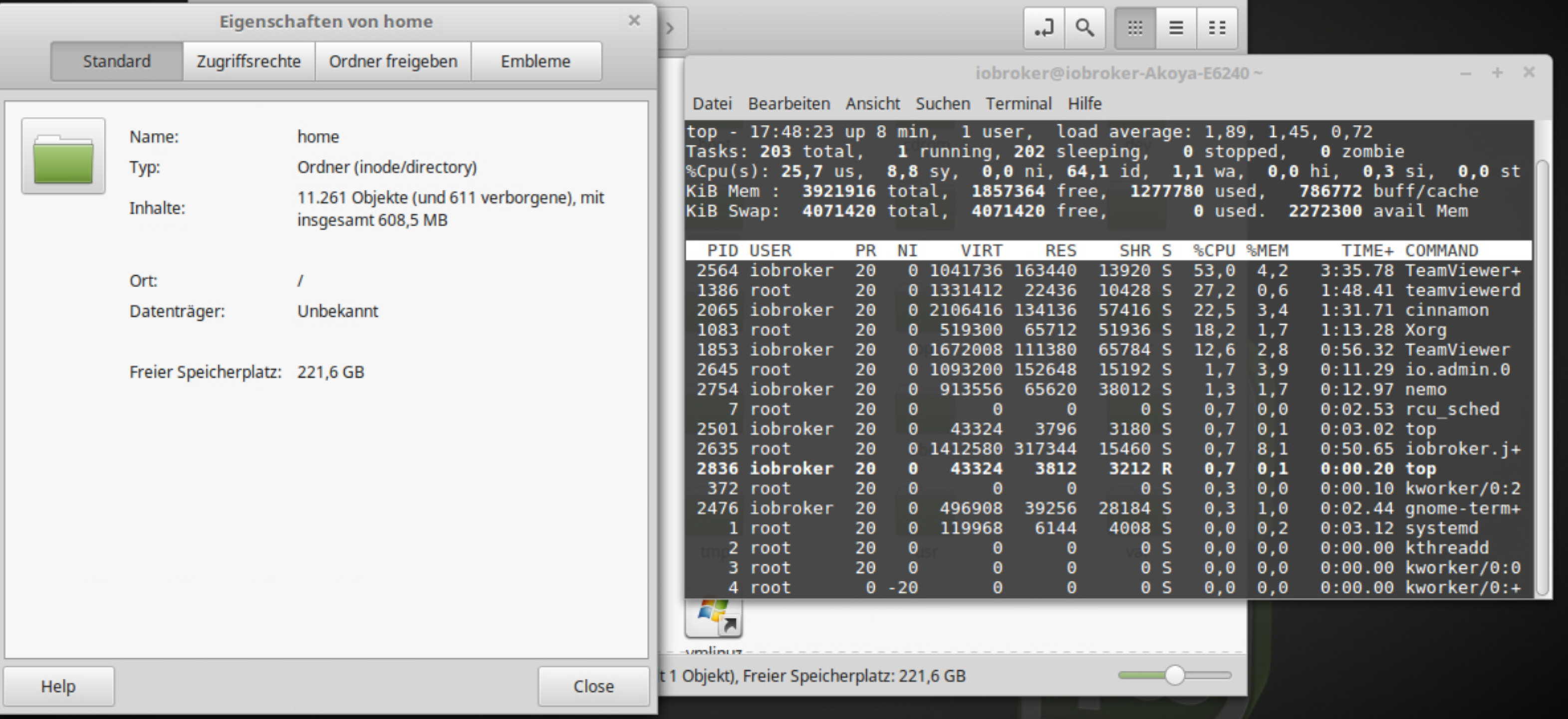Image resolution: width=1568 pixels, height=719 pixels.
Task: Click the Help button
Action: (58, 686)
